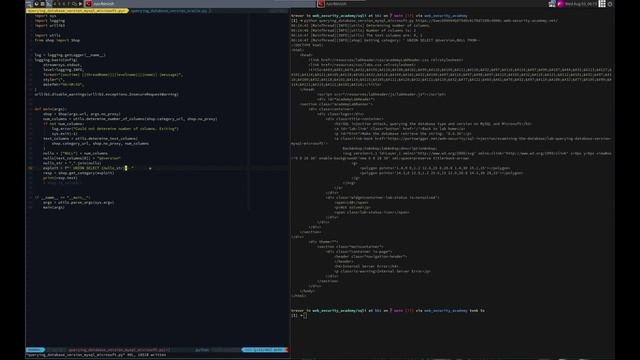Screen dimensions: 640x360
Task: Click the 'import urllib3' line in the editor
Action: tap(50, 25)
